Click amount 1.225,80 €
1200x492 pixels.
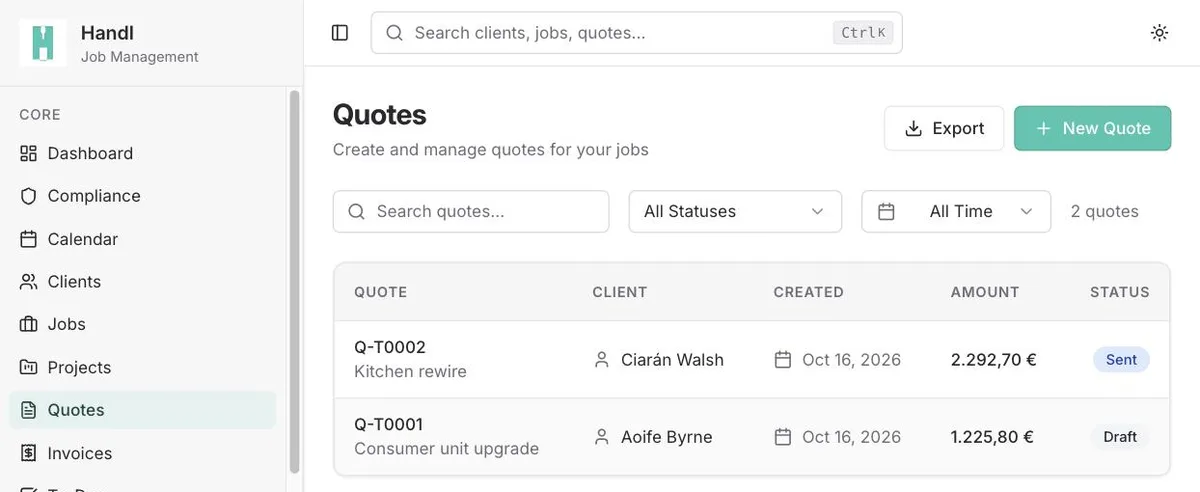click(x=992, y=437)
